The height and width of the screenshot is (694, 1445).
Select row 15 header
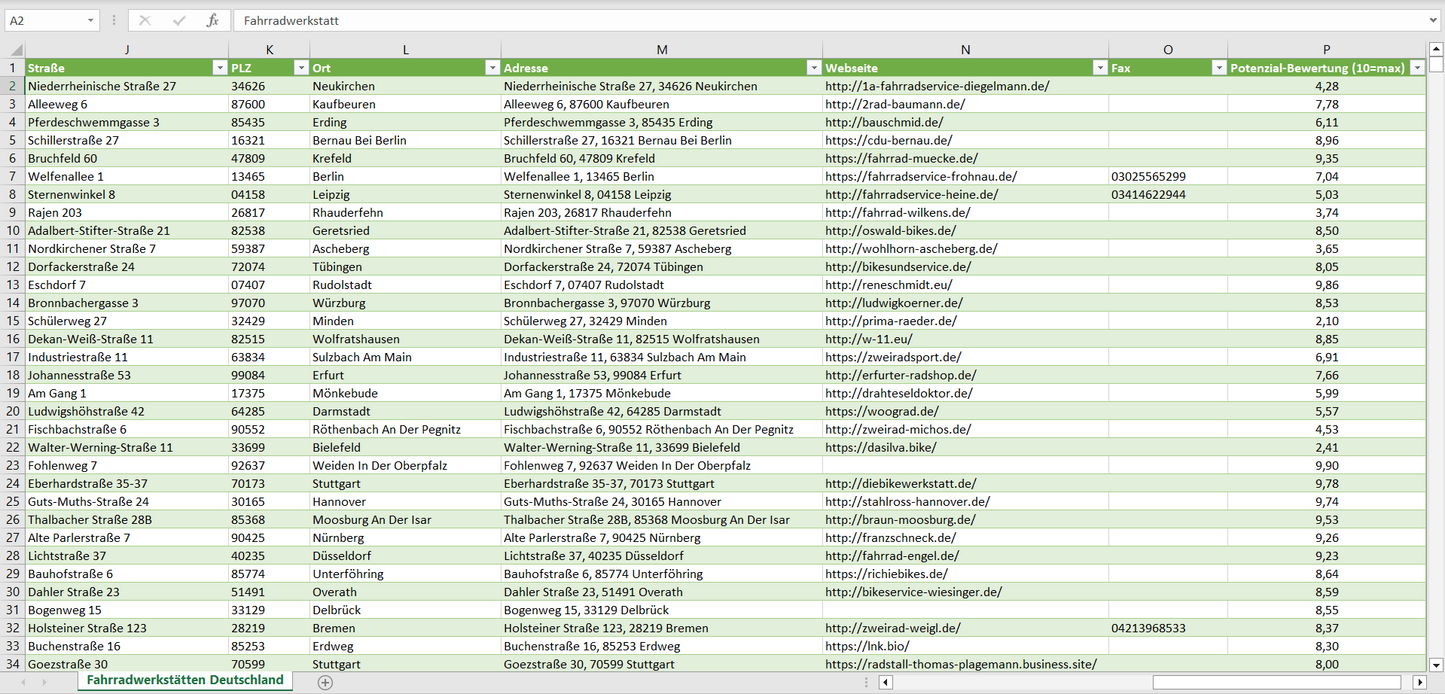tap(13, 321)
